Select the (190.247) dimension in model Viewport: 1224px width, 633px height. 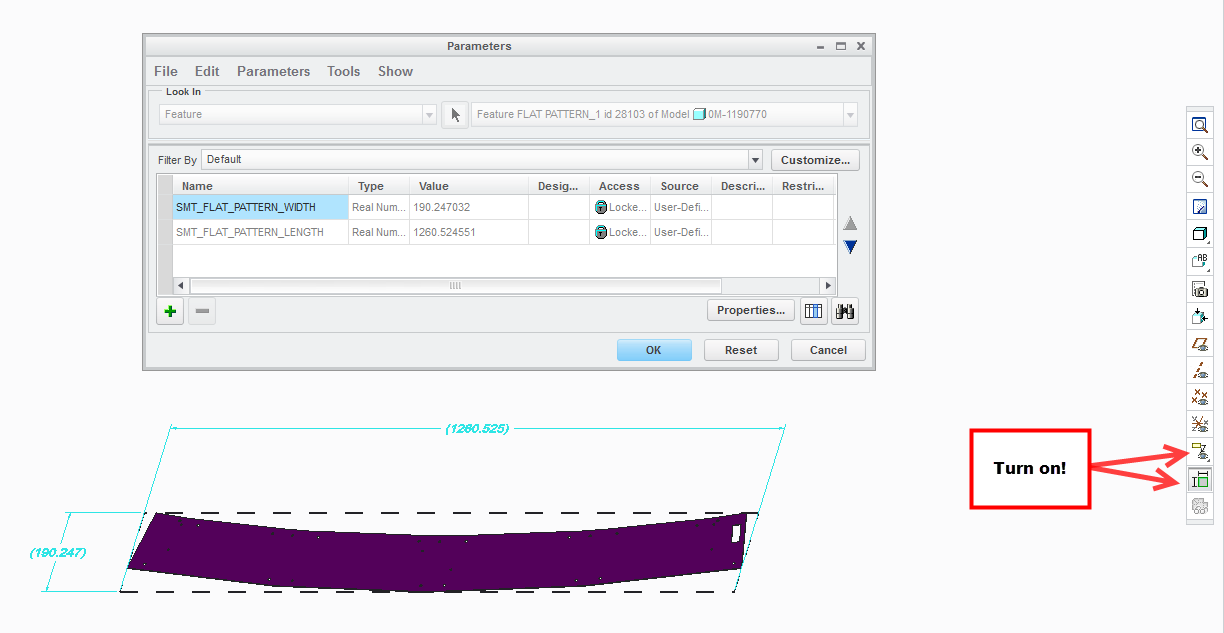pos(57,552)
